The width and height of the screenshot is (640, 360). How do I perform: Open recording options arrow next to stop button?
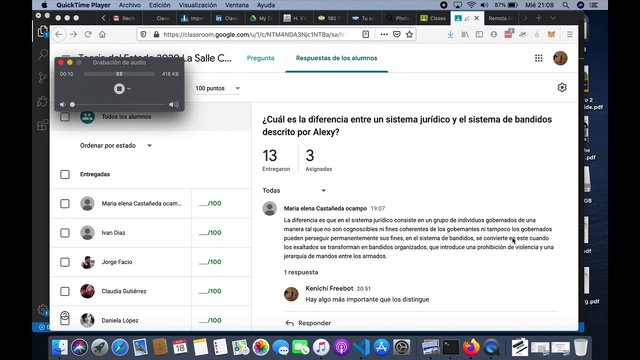(129, 89)
